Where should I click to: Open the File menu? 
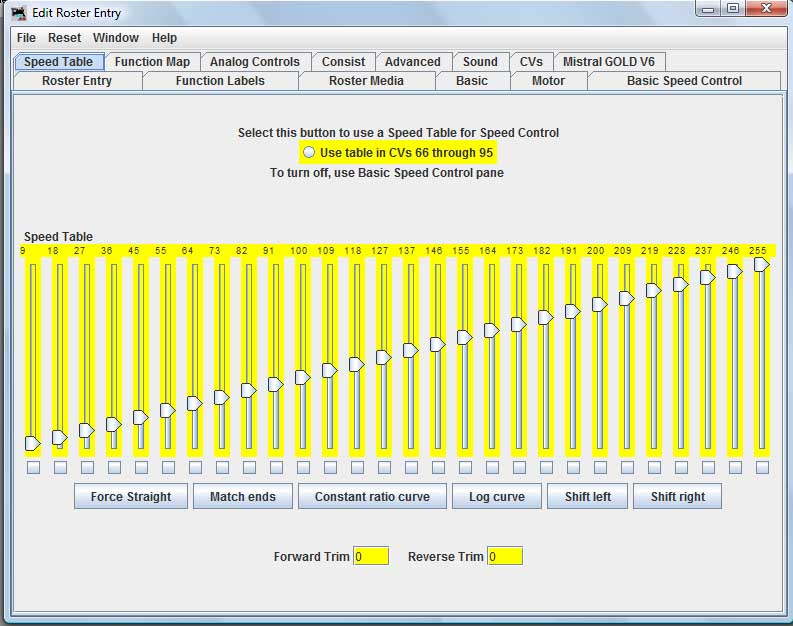tap(26, 38)
